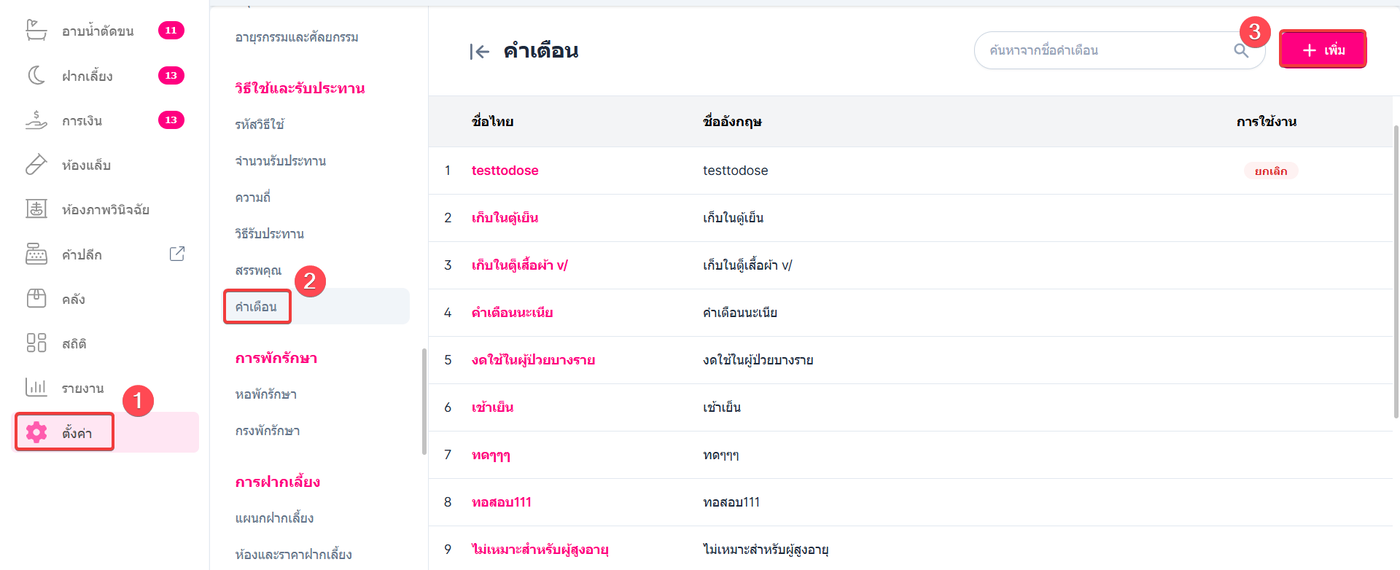Click the reports bar chart icon
The width and height of the screenshot is (1400, 570).
(36, 388)
